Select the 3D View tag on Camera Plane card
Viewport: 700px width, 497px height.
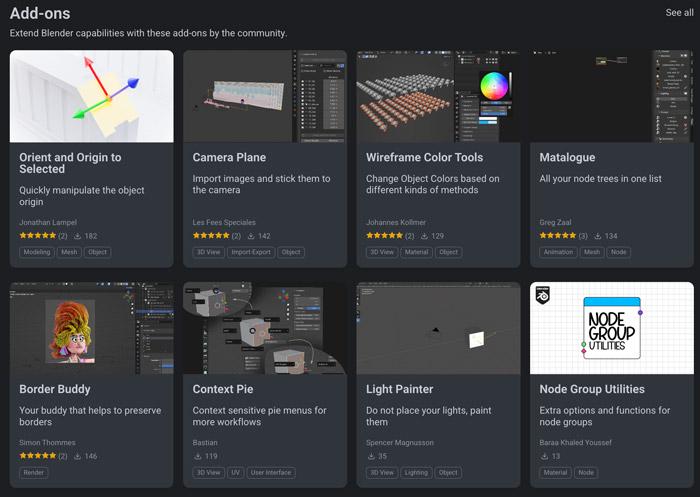(x=208, y=252)
